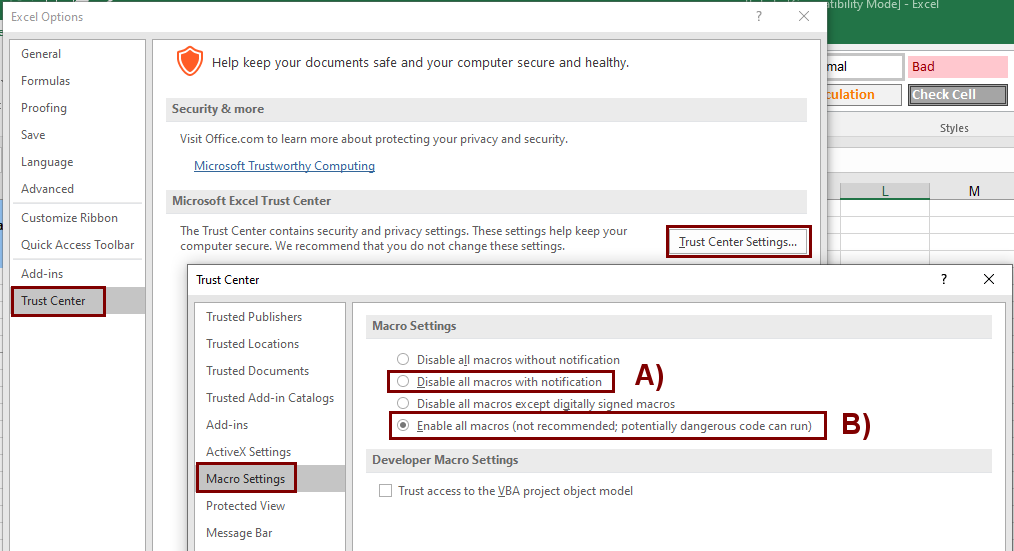The height and width of the screenshot is (551, 1014).
Task: Apply the Check Cell style
Action: 957,95
